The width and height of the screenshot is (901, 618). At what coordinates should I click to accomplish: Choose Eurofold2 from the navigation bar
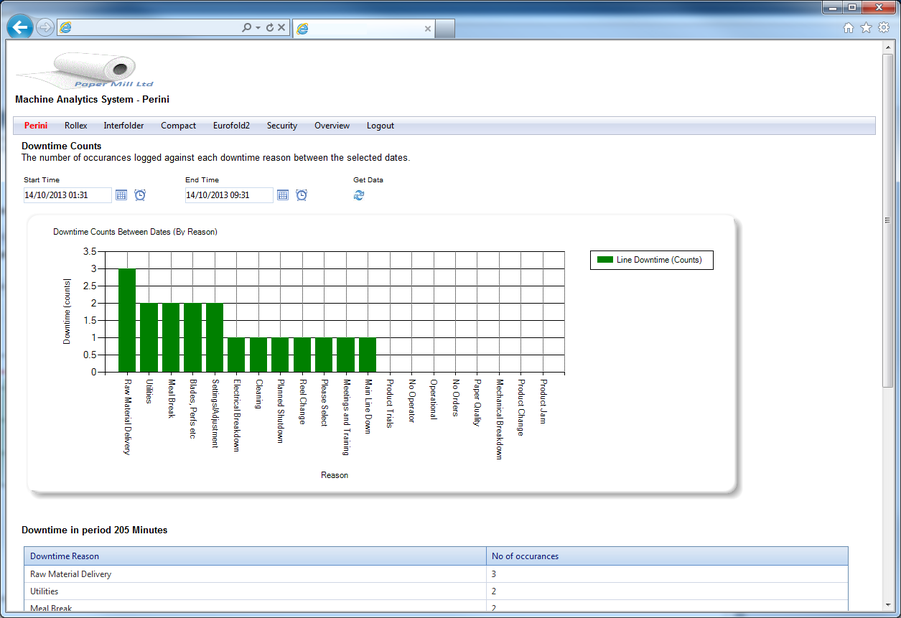pyautogui.click(x=232, y=126)
